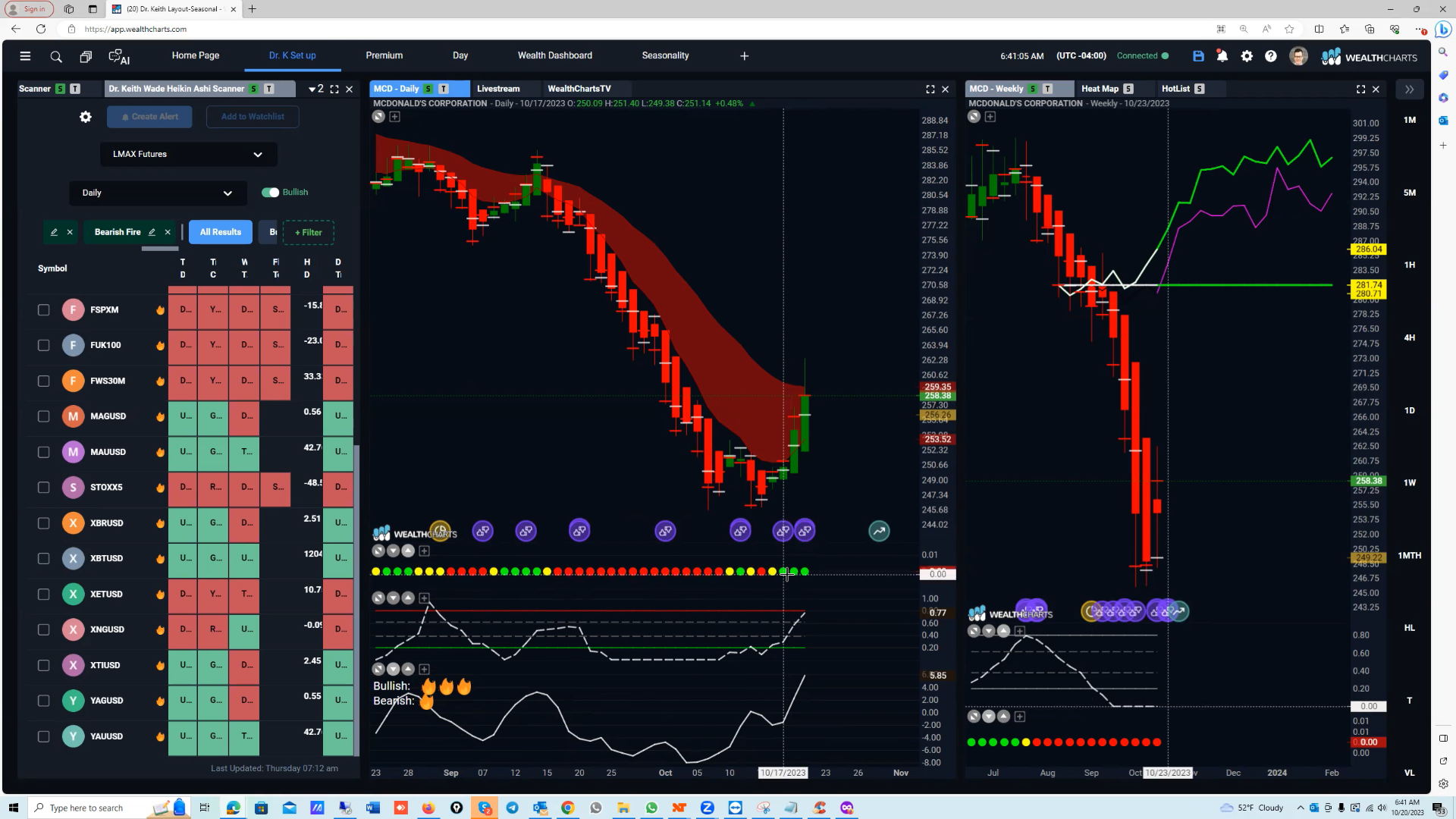The height and width of the screenshot is (819, 1456).
Task: Open the layouts copy icon
Action: tap(86, 56)
